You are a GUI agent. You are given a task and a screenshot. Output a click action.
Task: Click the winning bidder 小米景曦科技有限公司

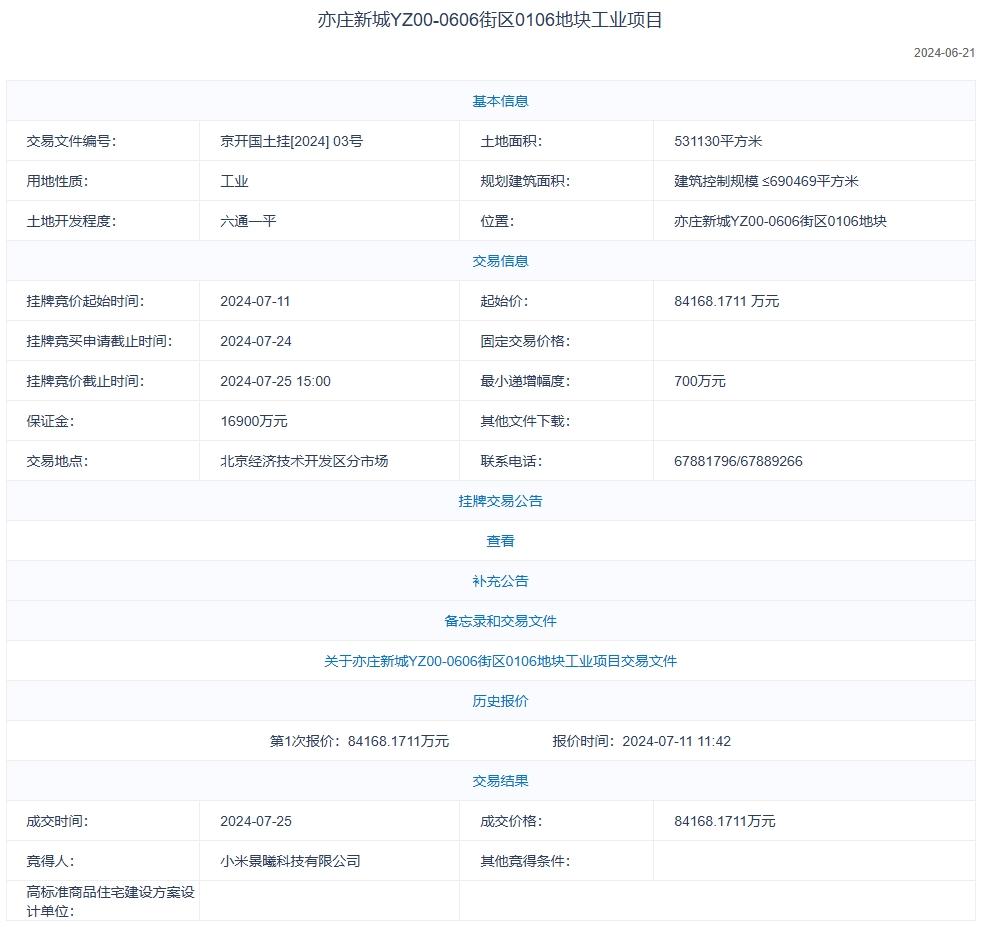point(290,861)
